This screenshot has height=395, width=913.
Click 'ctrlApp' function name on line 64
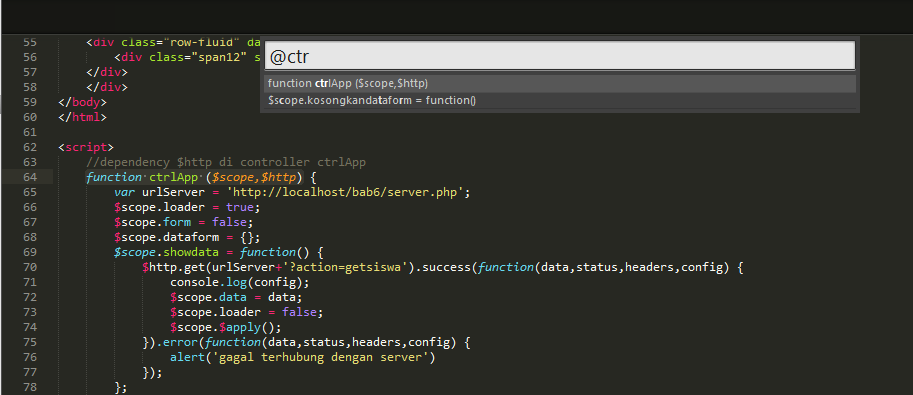pyautogui.click(x=174, y=177)
